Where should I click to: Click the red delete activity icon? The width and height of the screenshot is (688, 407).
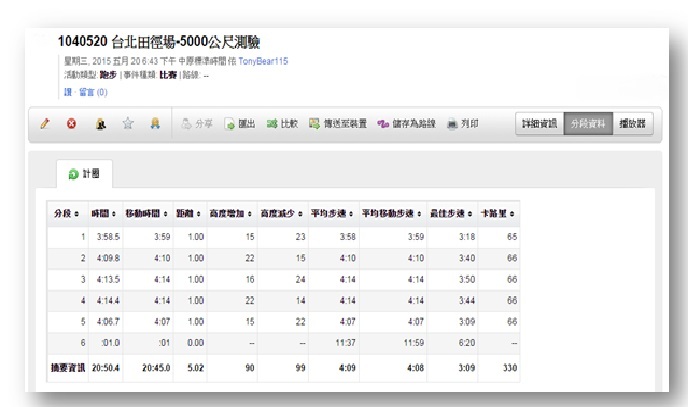point(71,124)
